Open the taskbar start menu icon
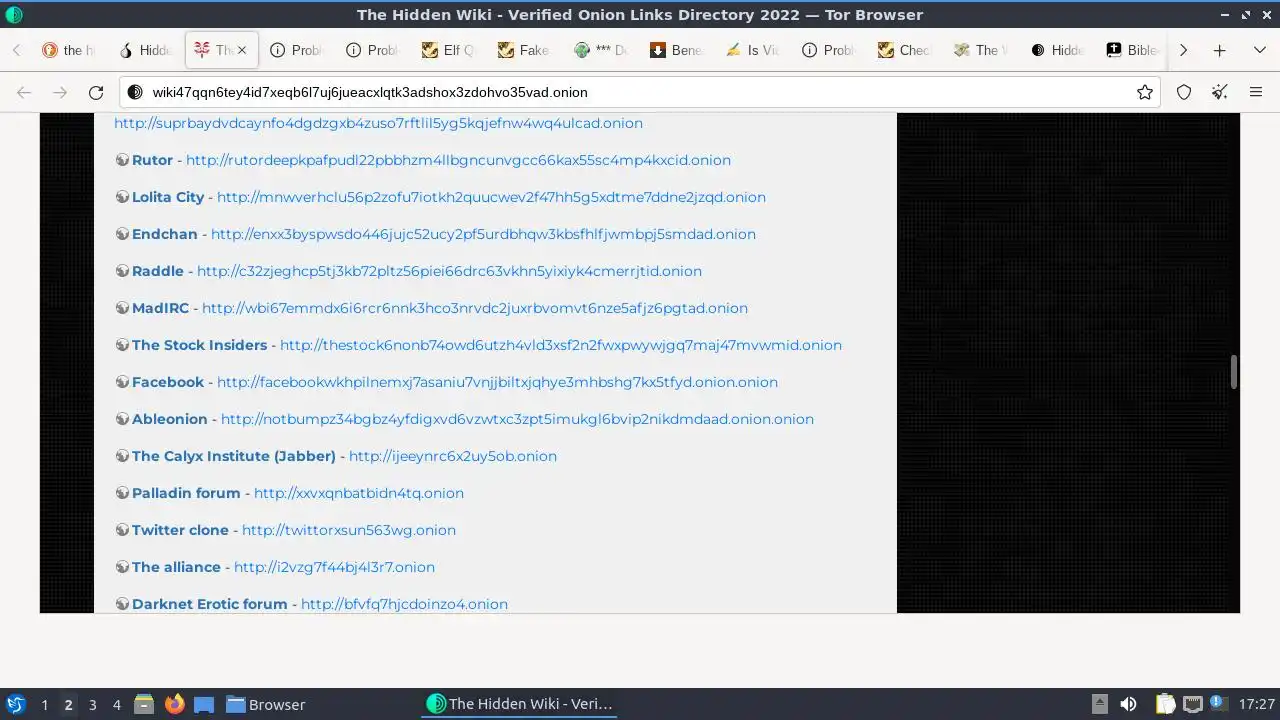1280x720 pixels. tap(15, 704)
